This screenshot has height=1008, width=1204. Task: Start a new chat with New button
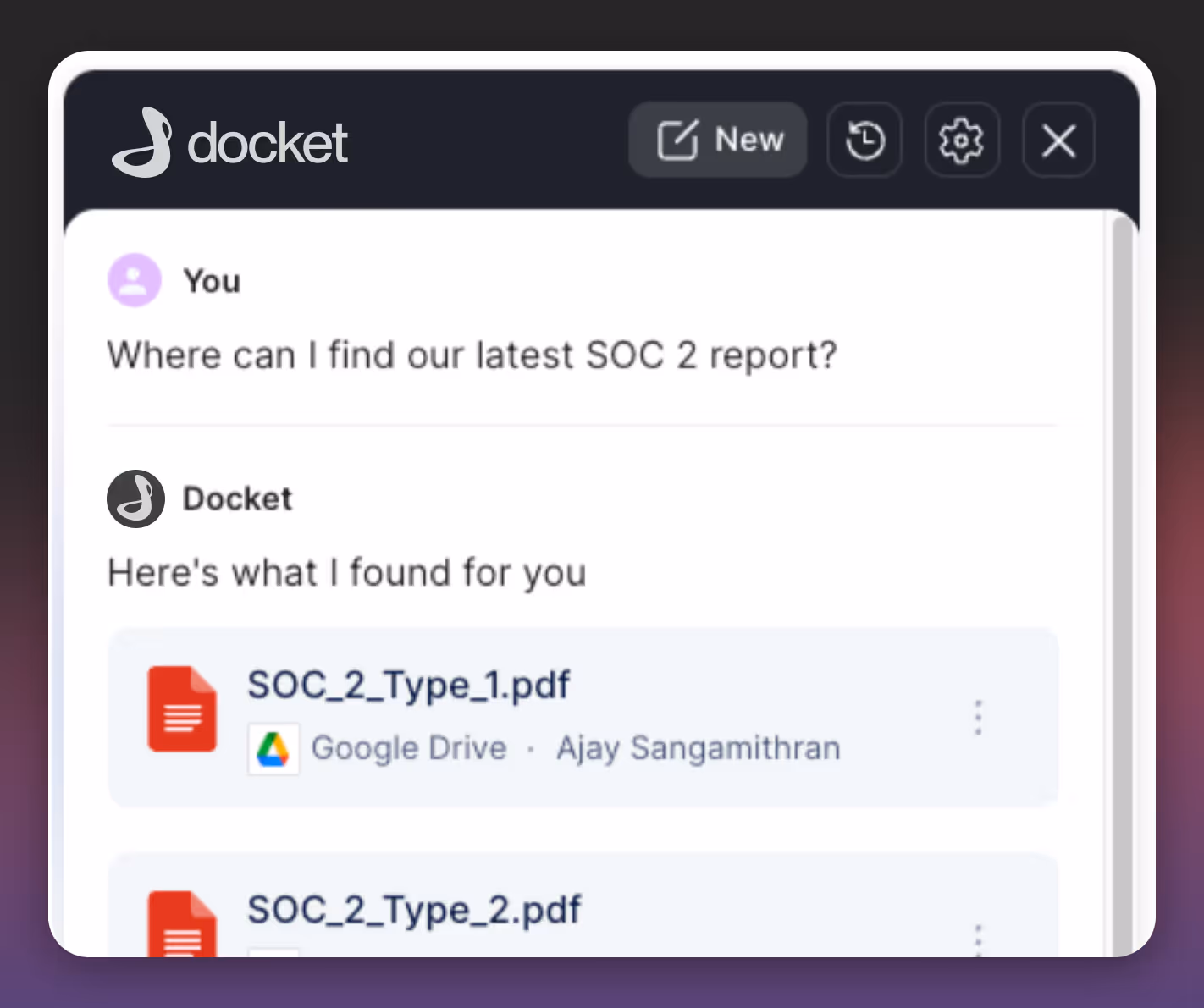point(717,140)
